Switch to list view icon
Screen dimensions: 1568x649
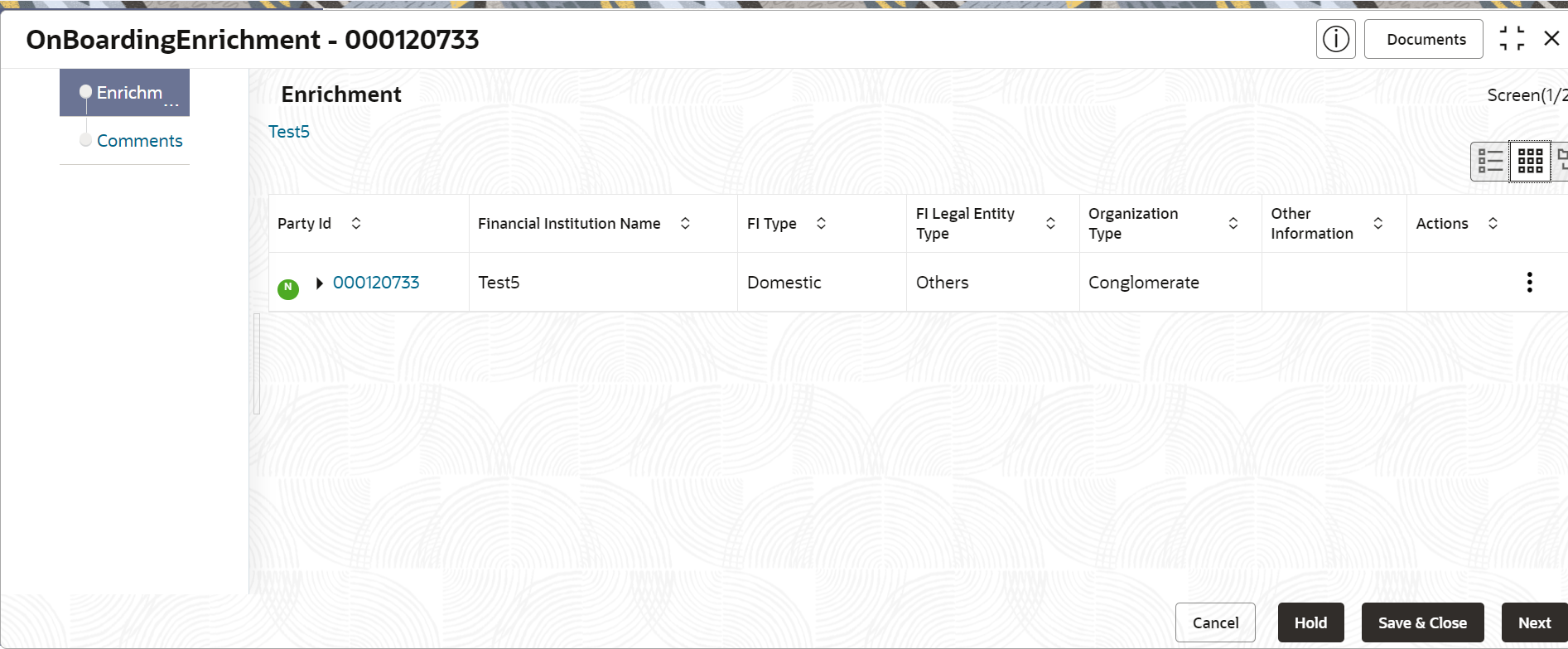[x=1490, y=161]
